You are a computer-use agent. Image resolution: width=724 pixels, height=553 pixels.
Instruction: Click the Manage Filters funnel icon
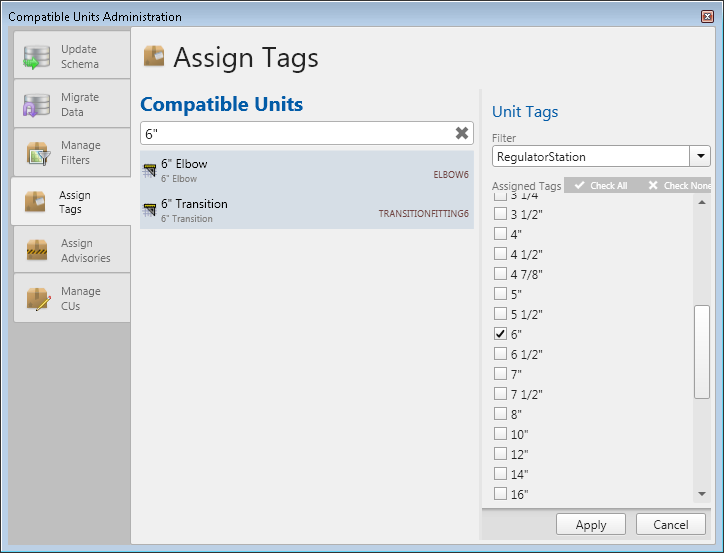click(37, 153)
